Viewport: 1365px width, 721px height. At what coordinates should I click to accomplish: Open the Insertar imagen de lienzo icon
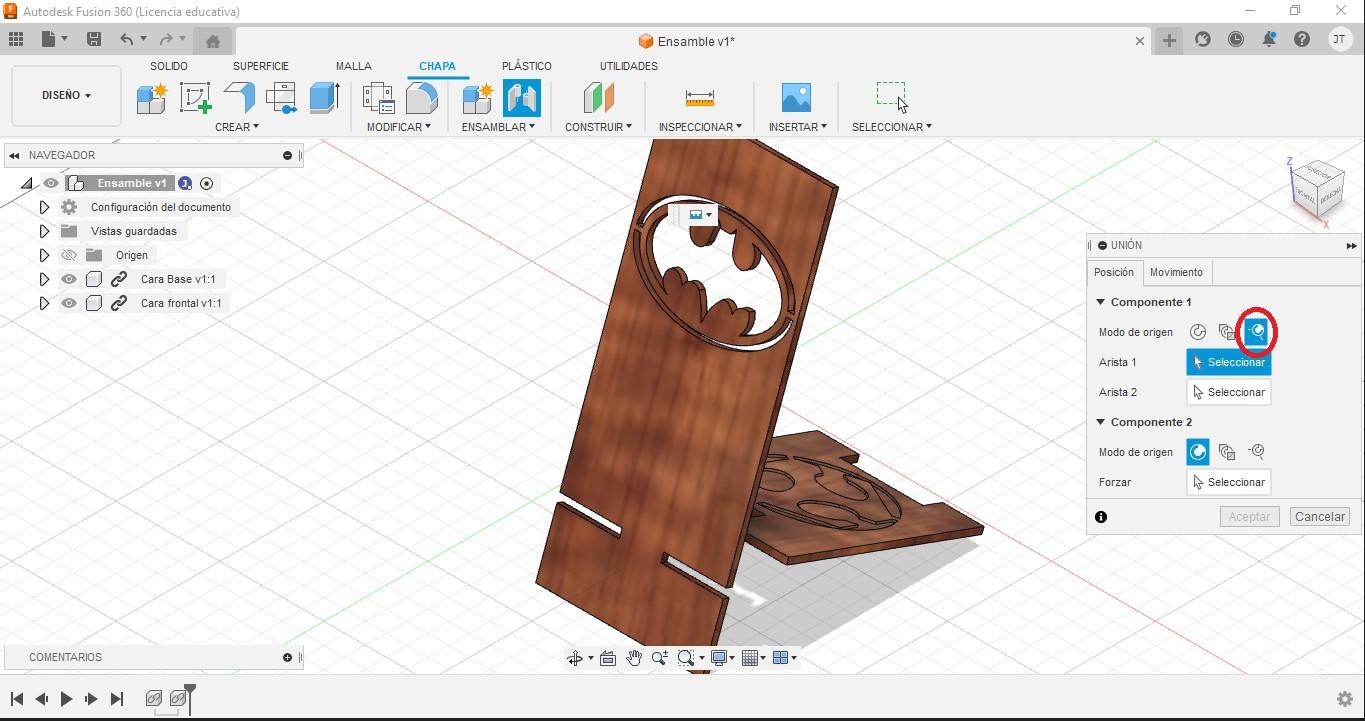pyautogui.click(x=795, y=97)
